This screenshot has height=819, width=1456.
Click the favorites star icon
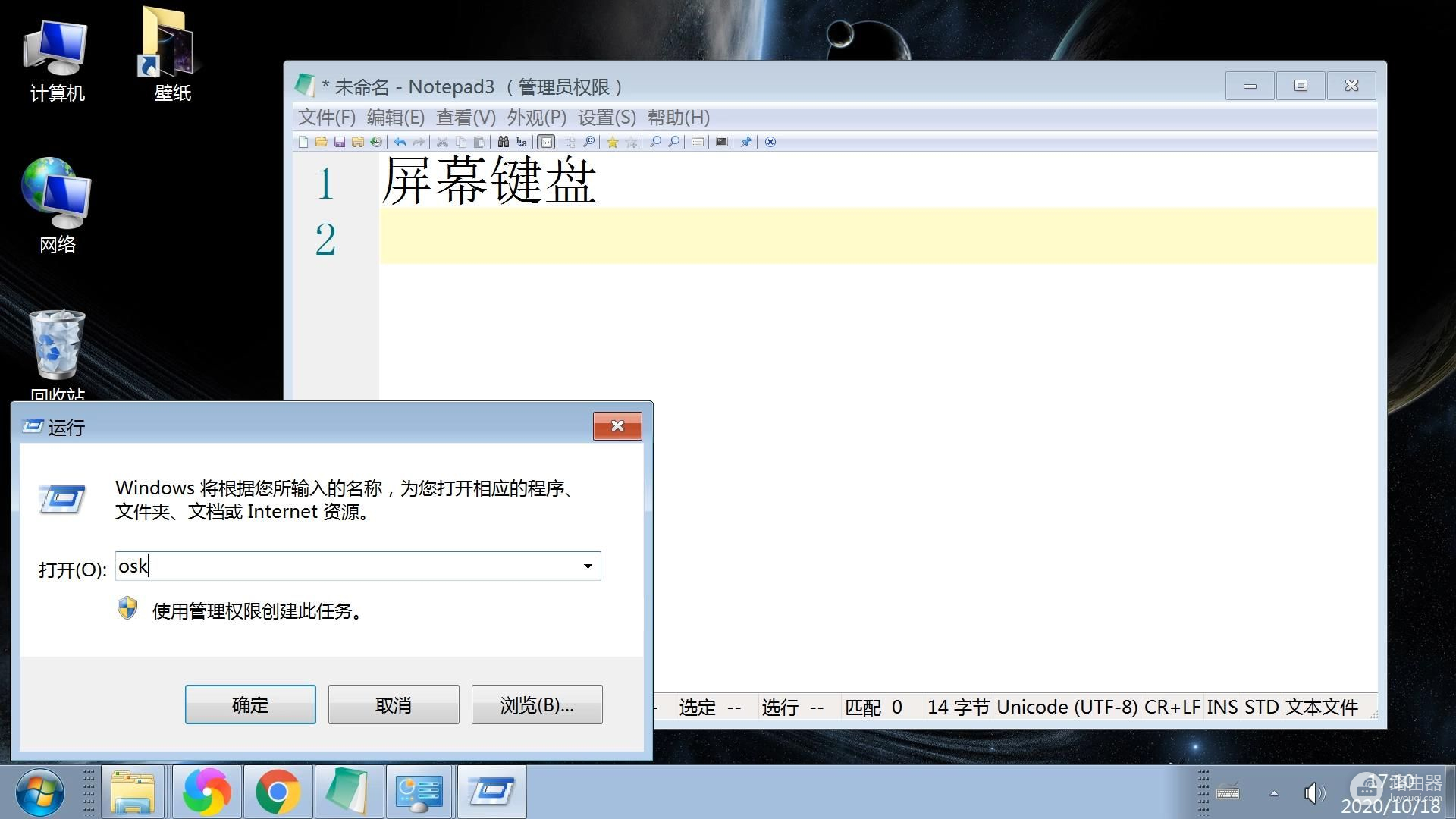[x=612, y=142]
